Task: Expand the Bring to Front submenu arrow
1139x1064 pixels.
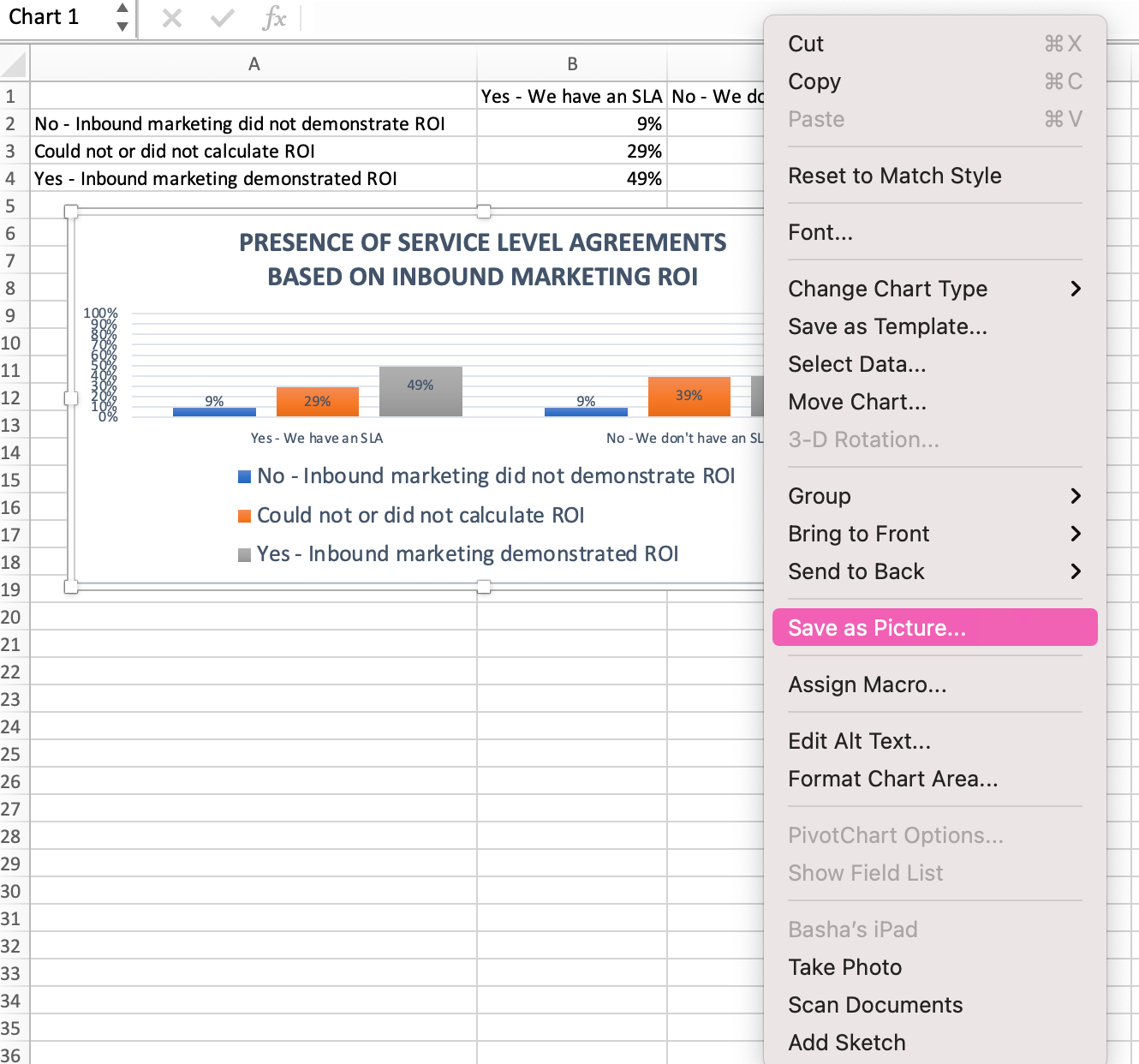Action: point(1076,534)
